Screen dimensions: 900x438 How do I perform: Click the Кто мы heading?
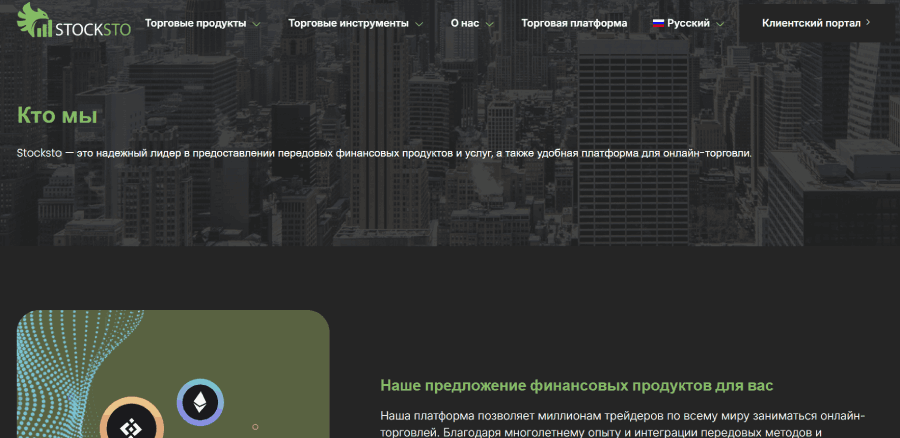[57, 115]
